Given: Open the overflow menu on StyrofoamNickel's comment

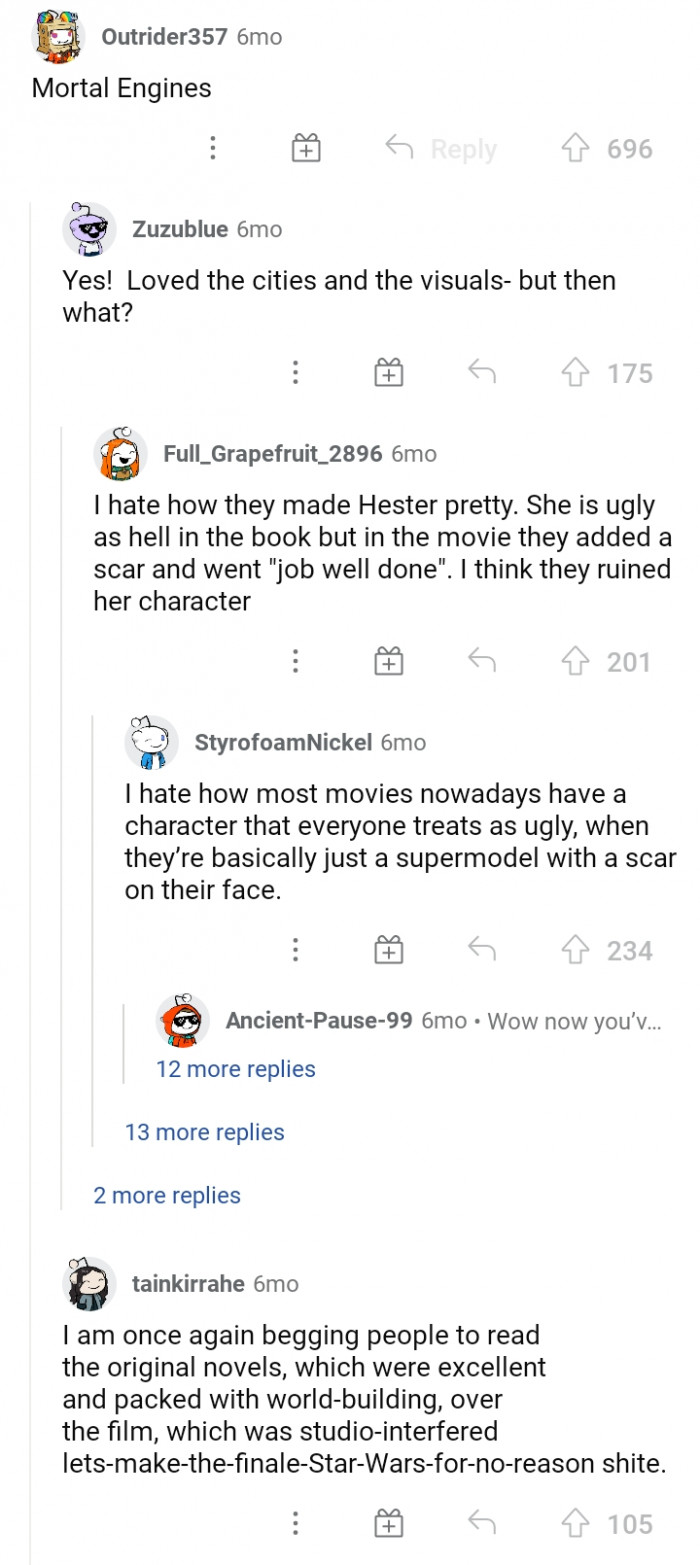Looking at the screenshot, I should tap(295, 950).
